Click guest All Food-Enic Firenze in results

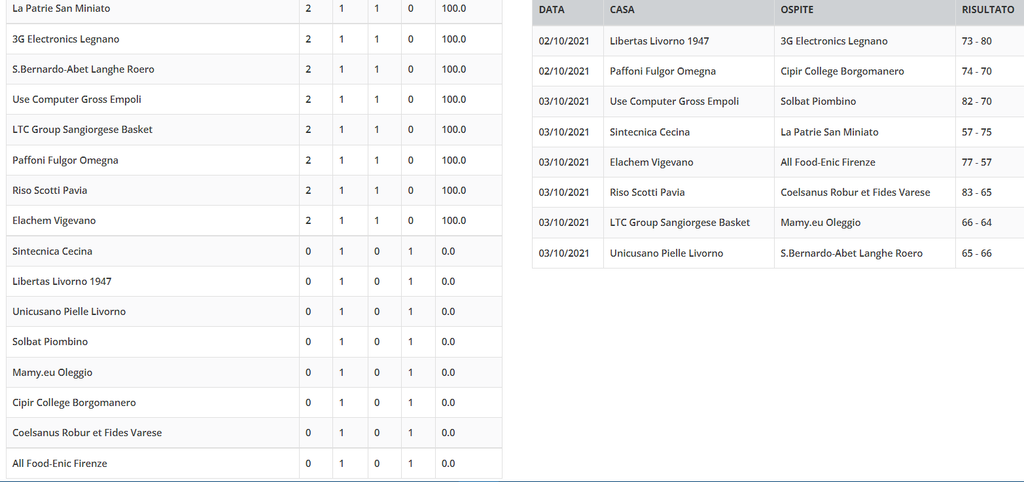pos(828,162)
